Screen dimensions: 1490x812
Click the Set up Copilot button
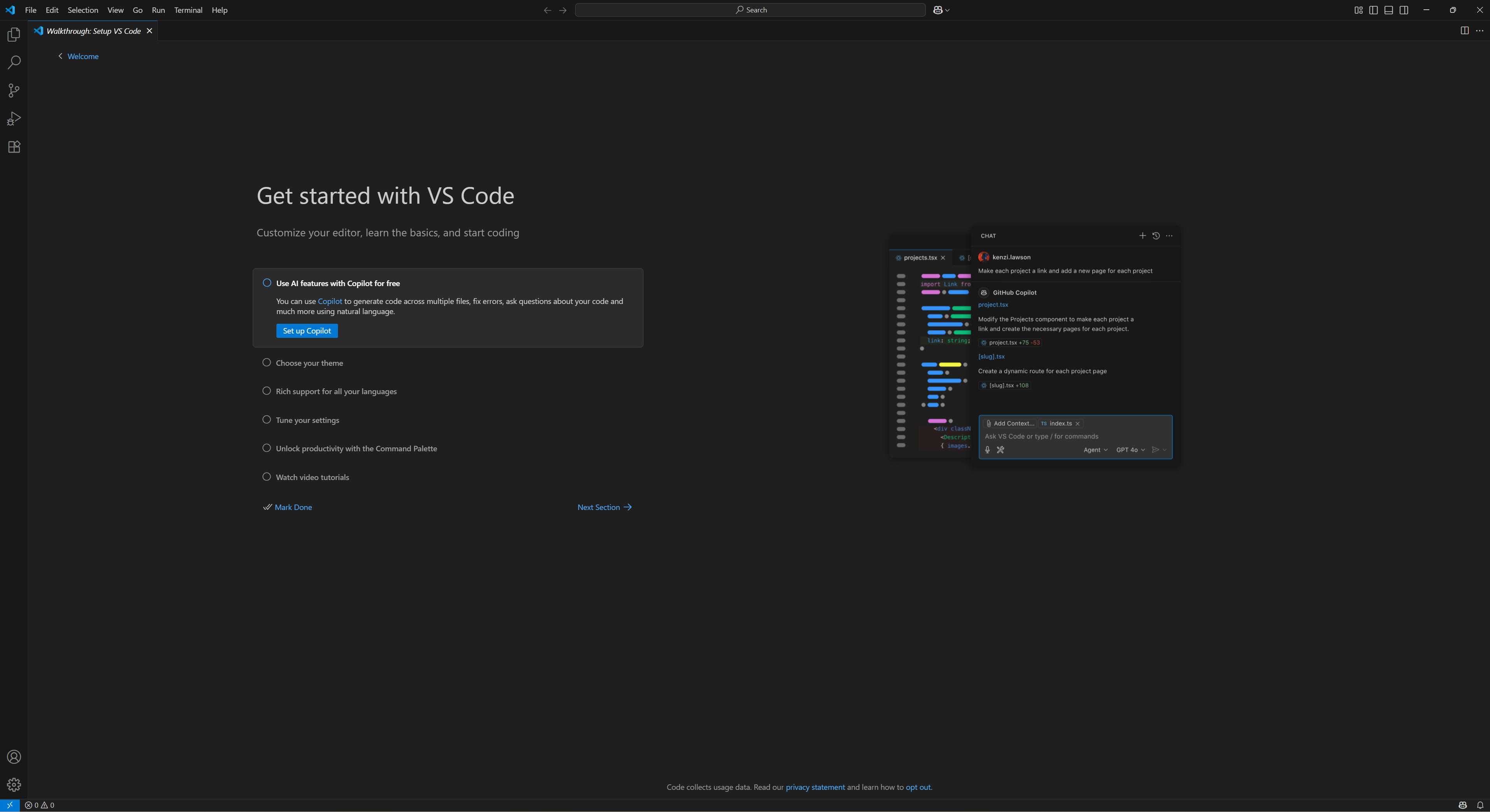[306, 331]
